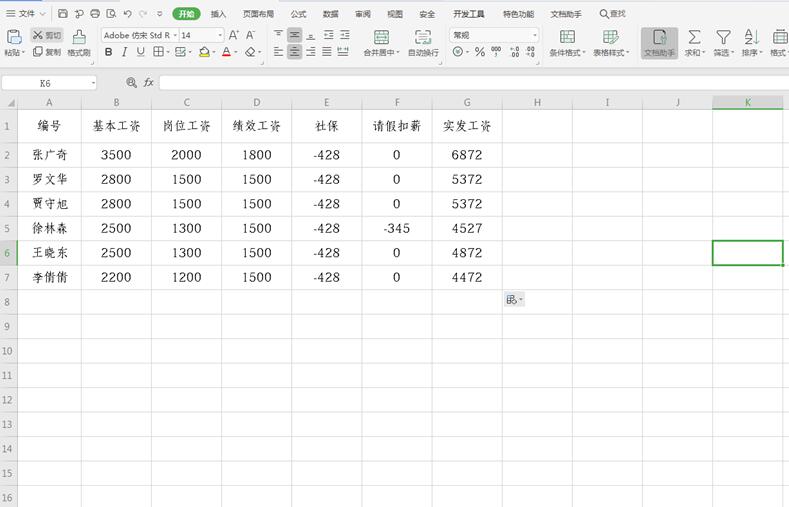Screen dimensions: 789x507
Task: Click the red font color A button
Action: click(226, 52)
